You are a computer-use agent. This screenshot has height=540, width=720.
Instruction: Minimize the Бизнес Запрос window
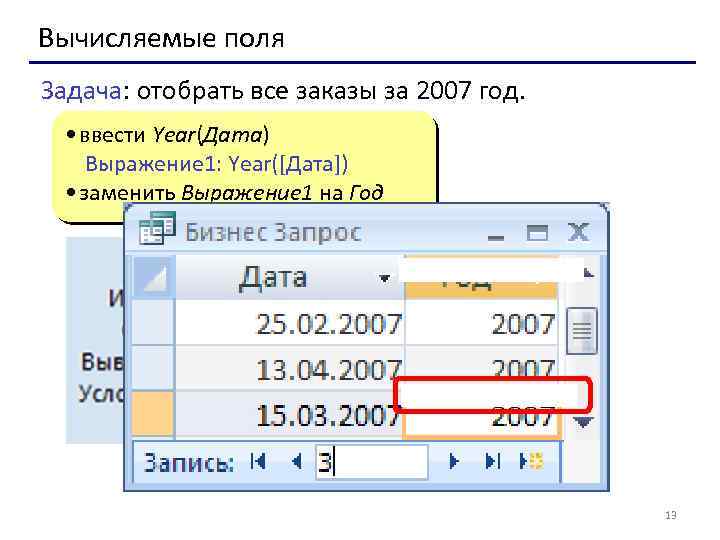495,236
